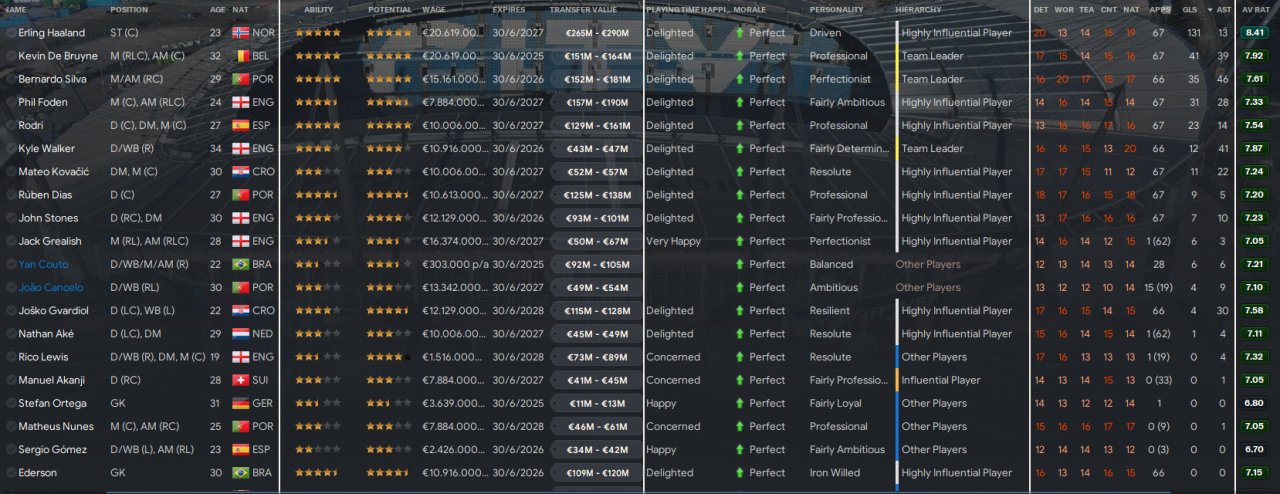
Task: Click Kevin De Bruyne's Belgium flag icon
Action: click(x=239, y=56)
